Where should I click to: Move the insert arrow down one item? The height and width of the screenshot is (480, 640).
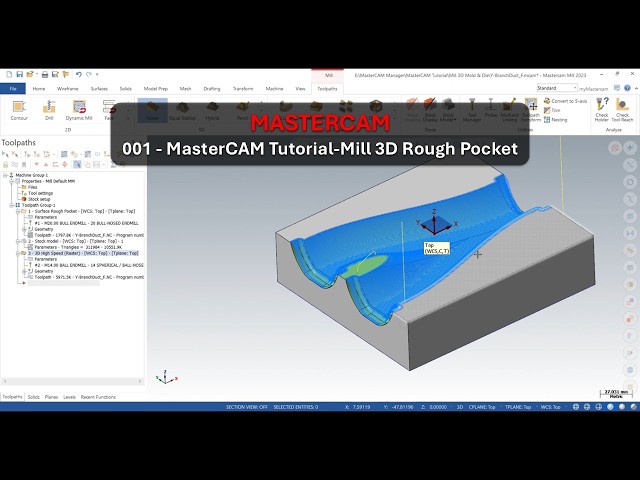(37, 164)
